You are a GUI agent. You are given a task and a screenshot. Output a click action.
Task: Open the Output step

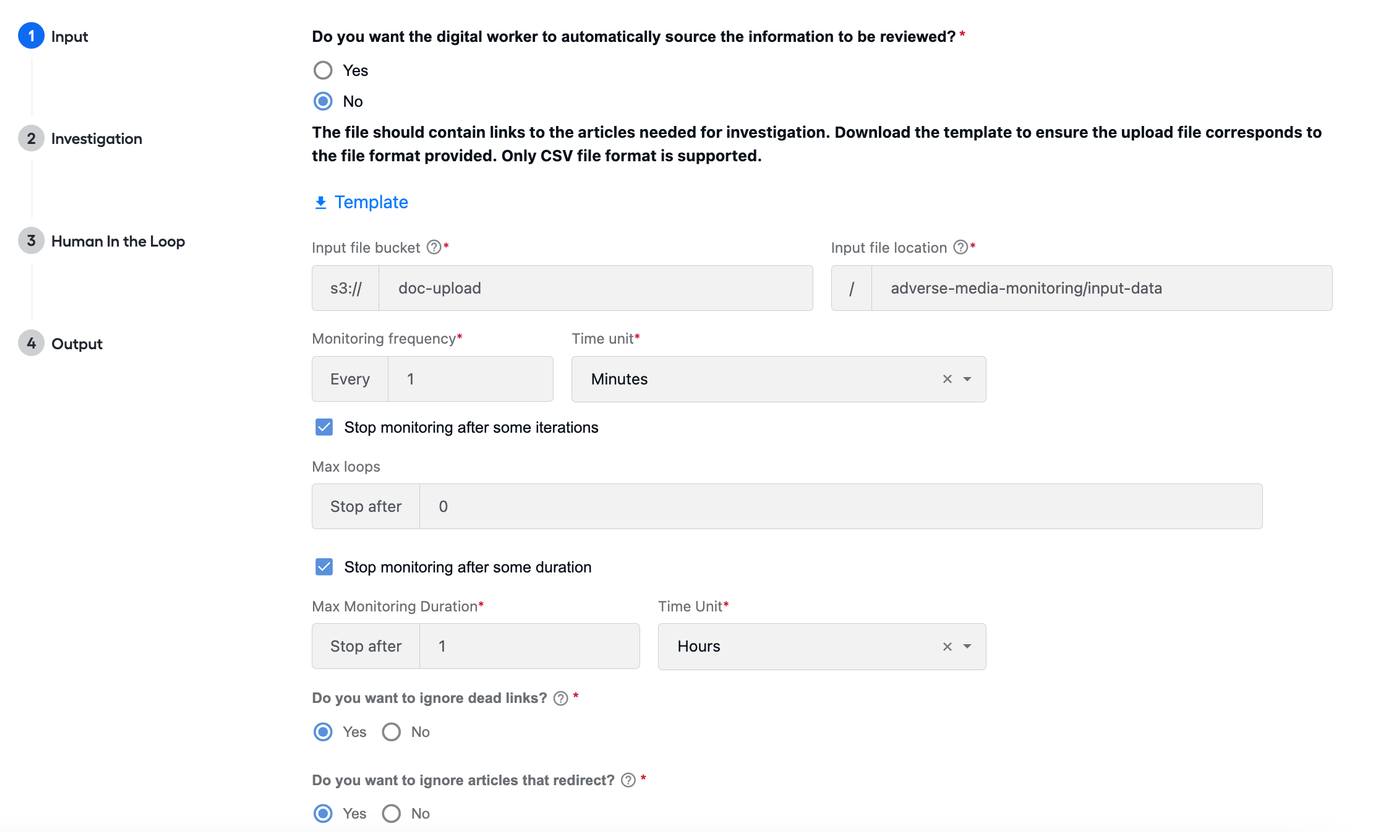[x=77, y=344]
